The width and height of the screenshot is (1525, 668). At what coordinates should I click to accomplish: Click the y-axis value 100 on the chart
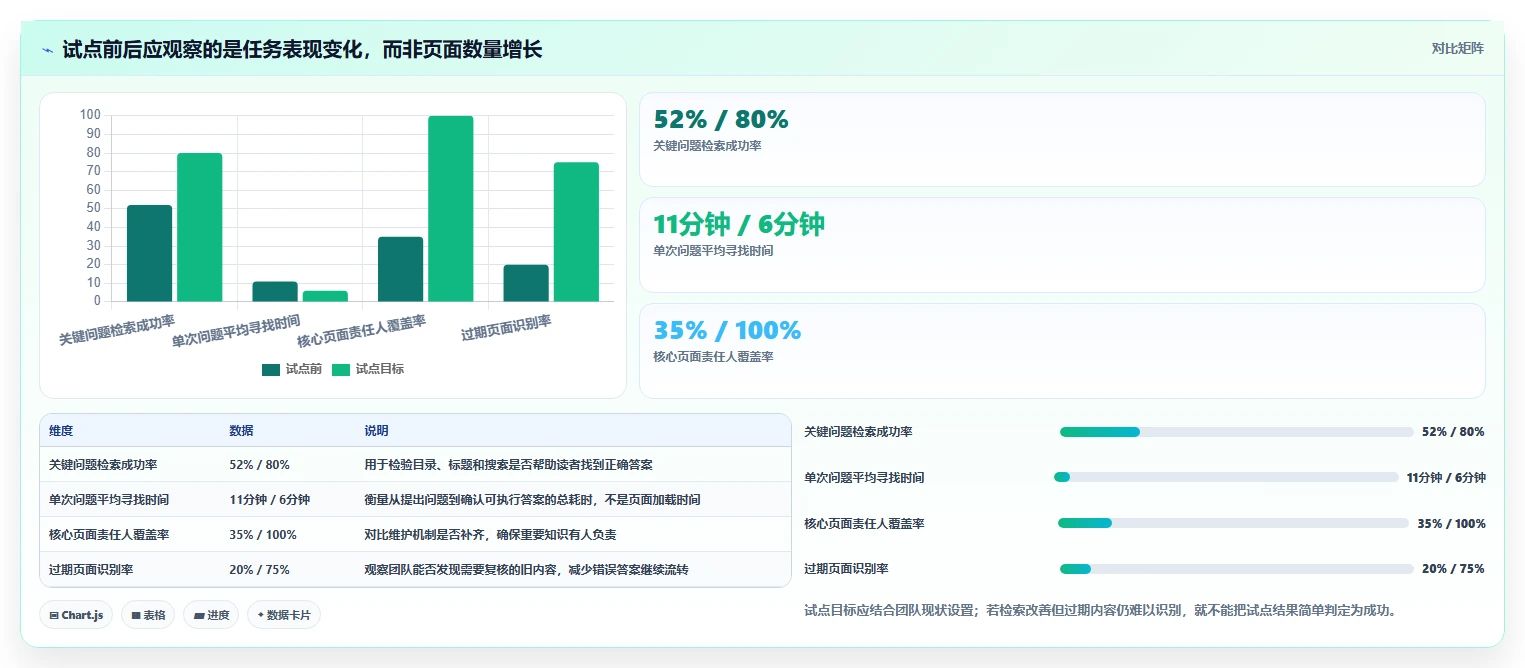(90, 116)
